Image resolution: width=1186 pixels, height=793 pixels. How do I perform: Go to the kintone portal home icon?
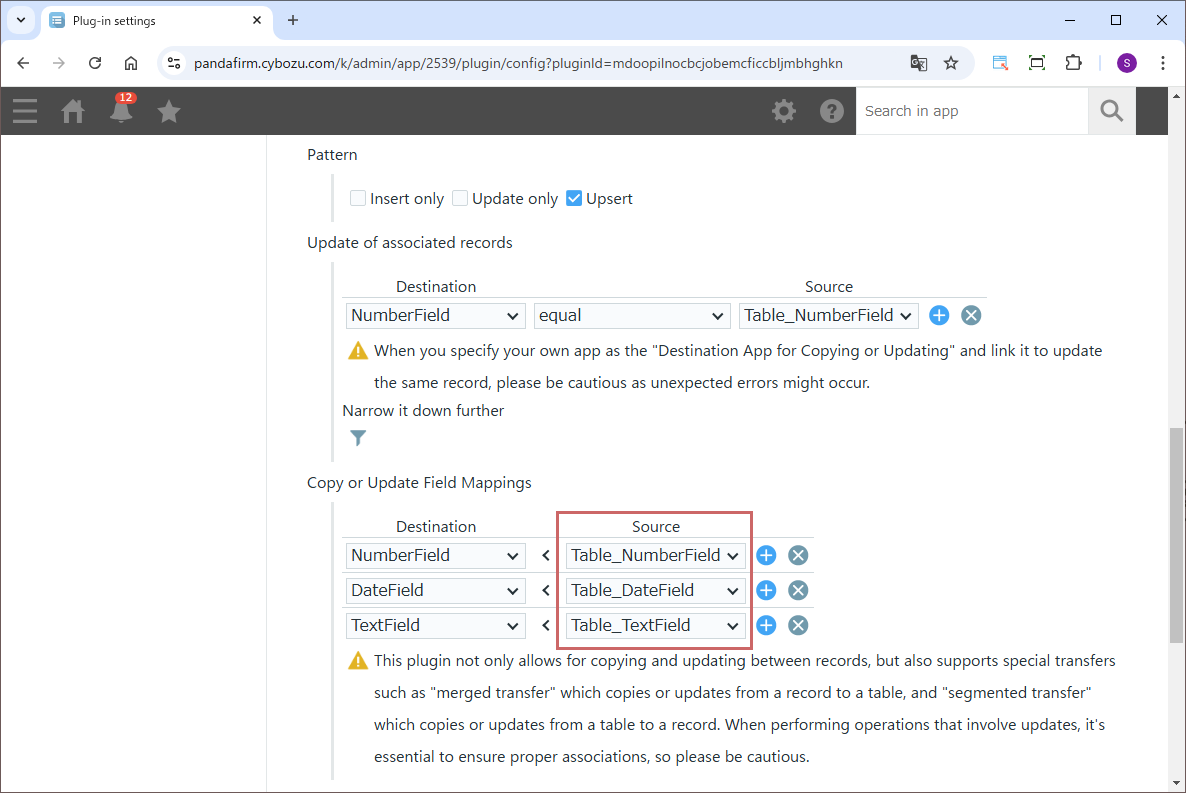pos(73,111)
